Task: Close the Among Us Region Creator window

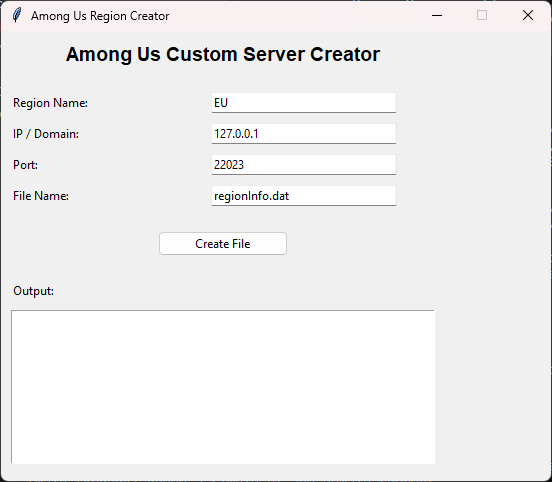Action: [x=528, y=15]
